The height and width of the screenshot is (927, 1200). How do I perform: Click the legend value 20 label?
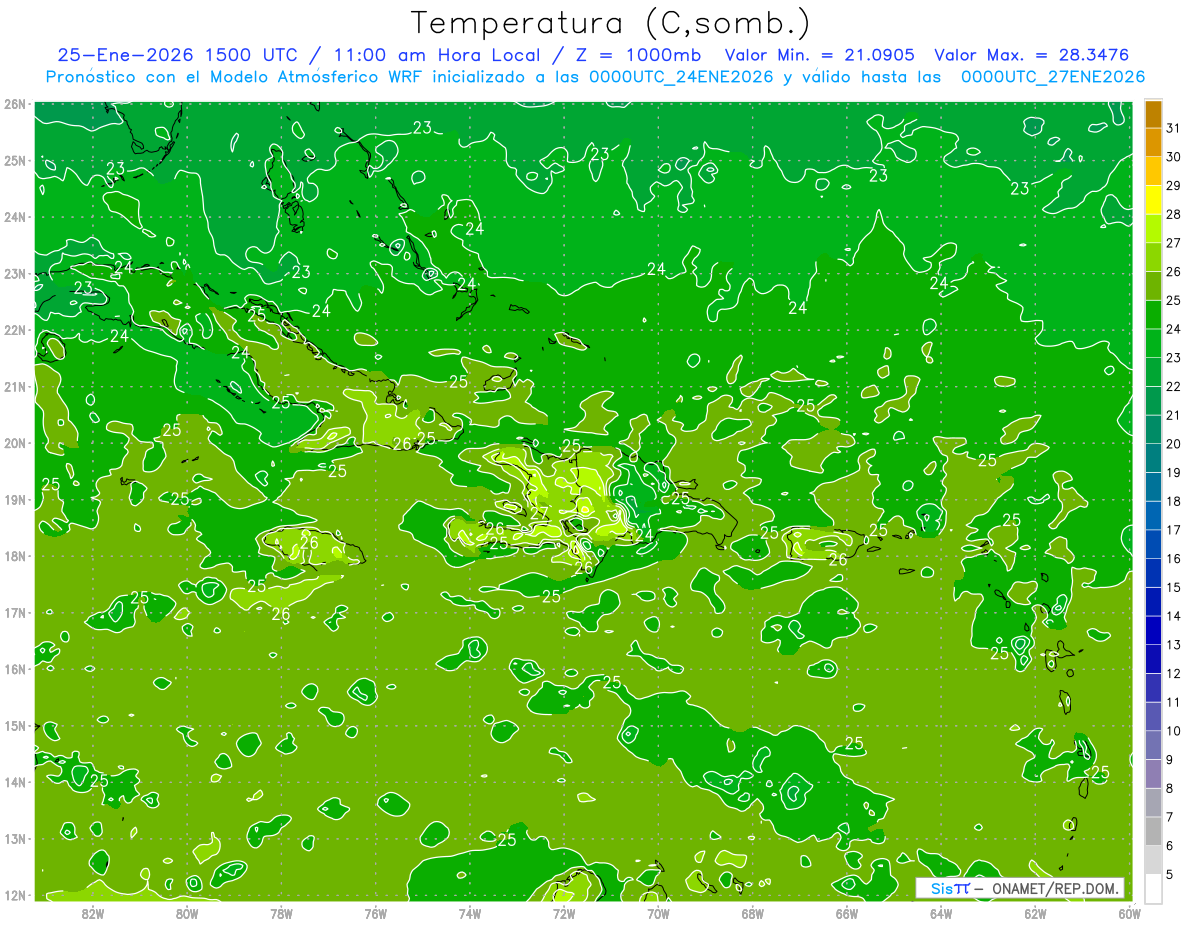(1173, 444)
